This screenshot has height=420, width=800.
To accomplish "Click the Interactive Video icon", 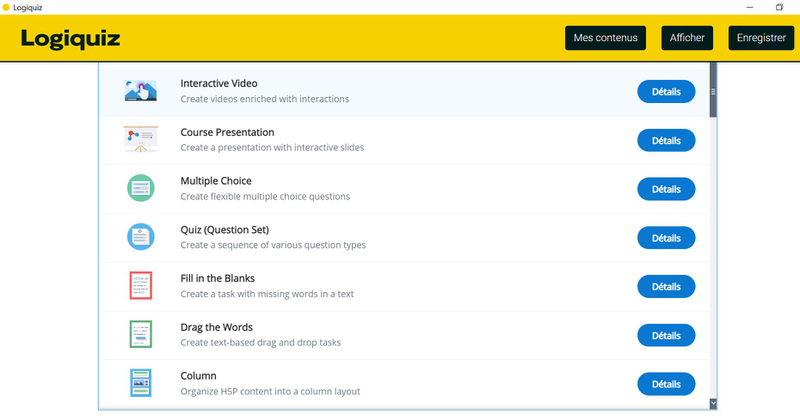I will coord(140,91).
